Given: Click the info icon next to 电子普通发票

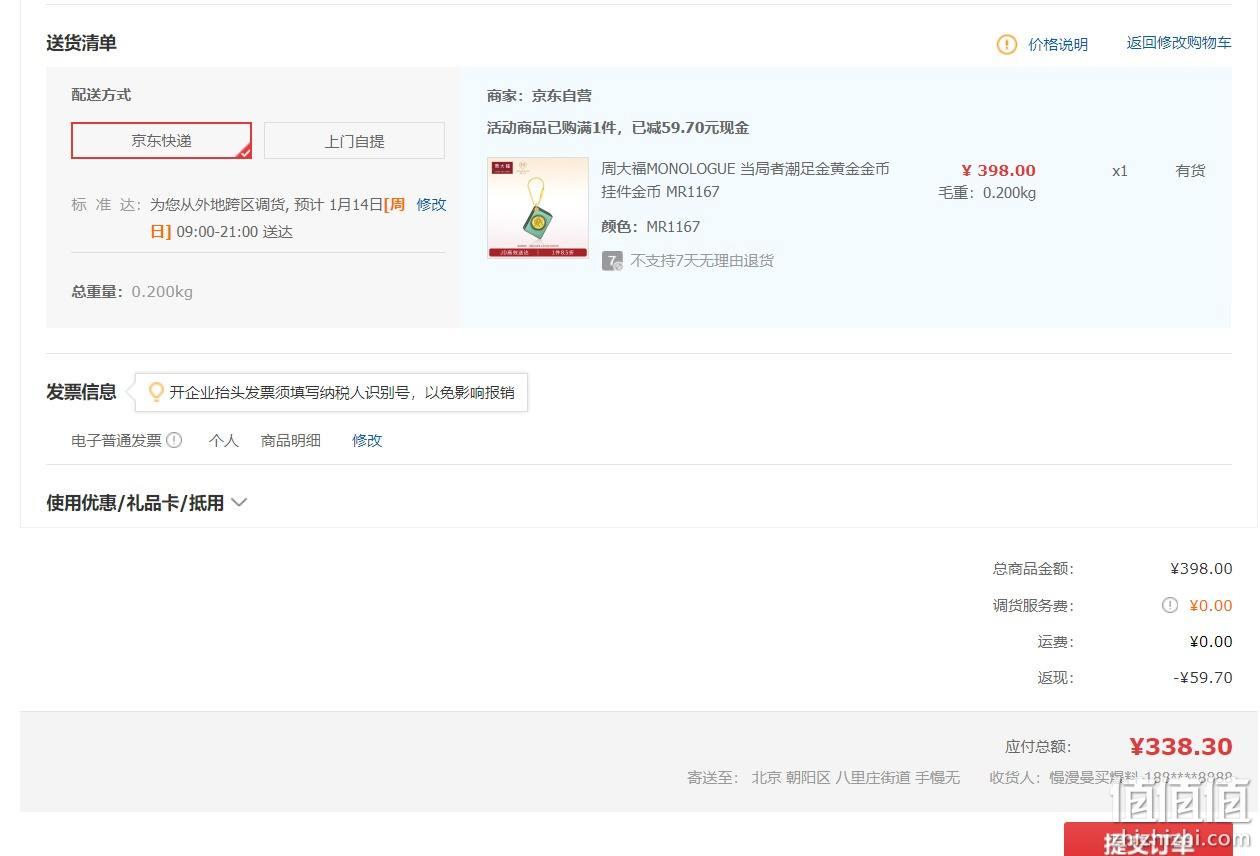Looking at the screenshot, I should pyautogui.click(x=174, y=440).
